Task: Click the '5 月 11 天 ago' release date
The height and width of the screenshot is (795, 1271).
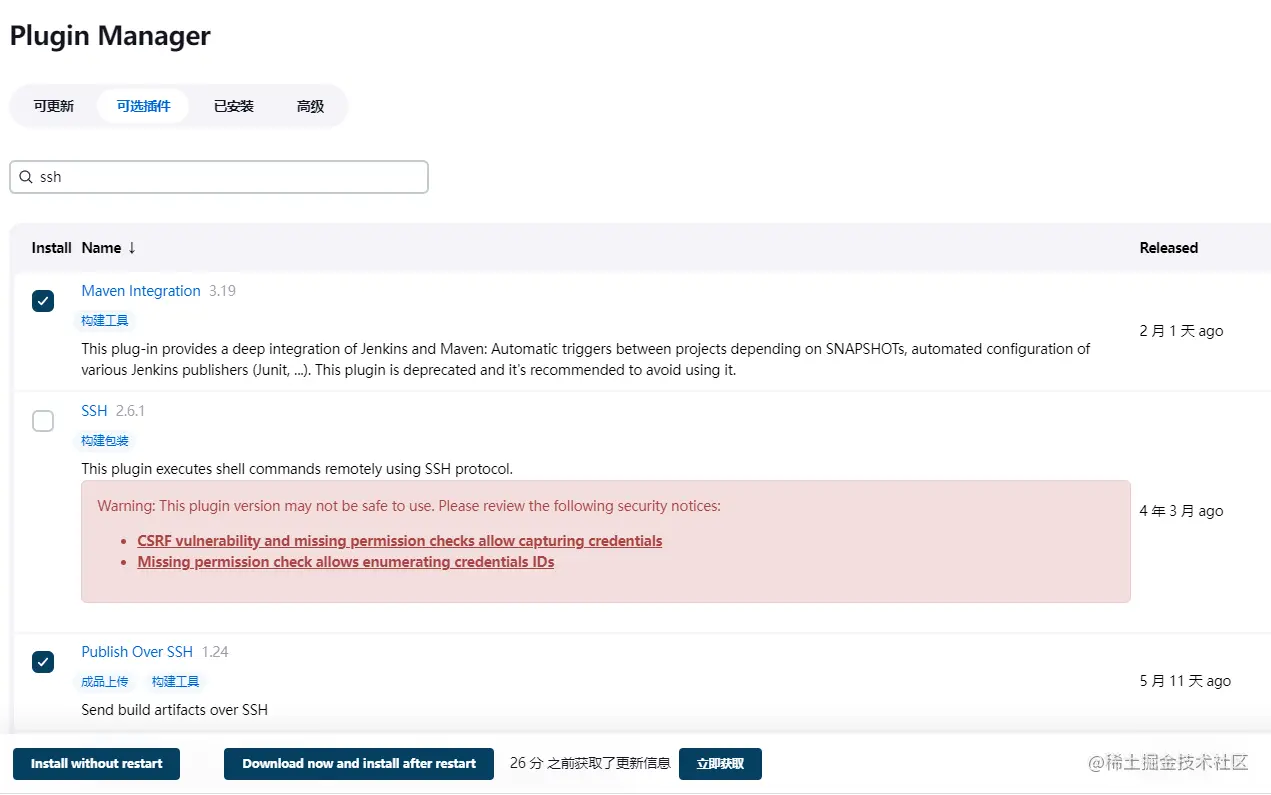Action: click(1185, 681)
